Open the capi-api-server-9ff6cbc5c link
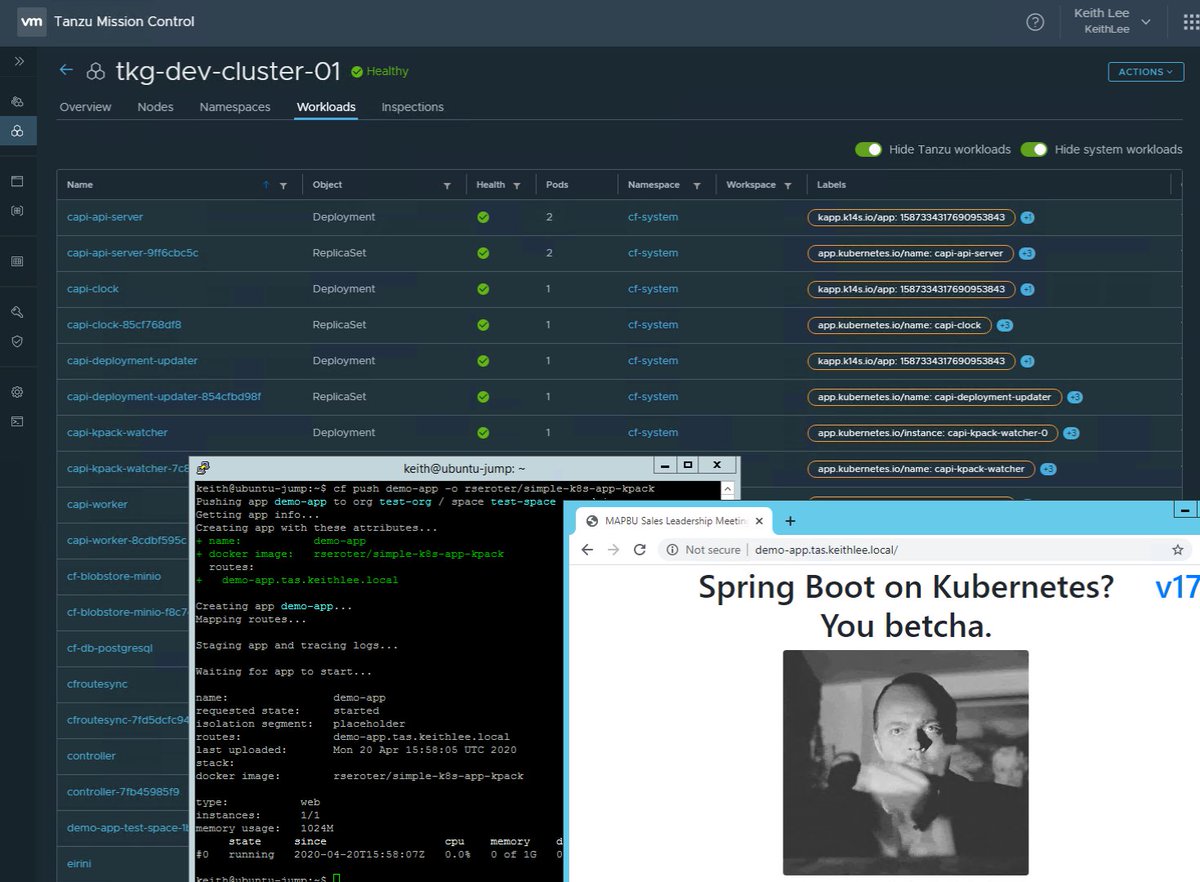Screen dimensions: 1200x882 point(132,253)
